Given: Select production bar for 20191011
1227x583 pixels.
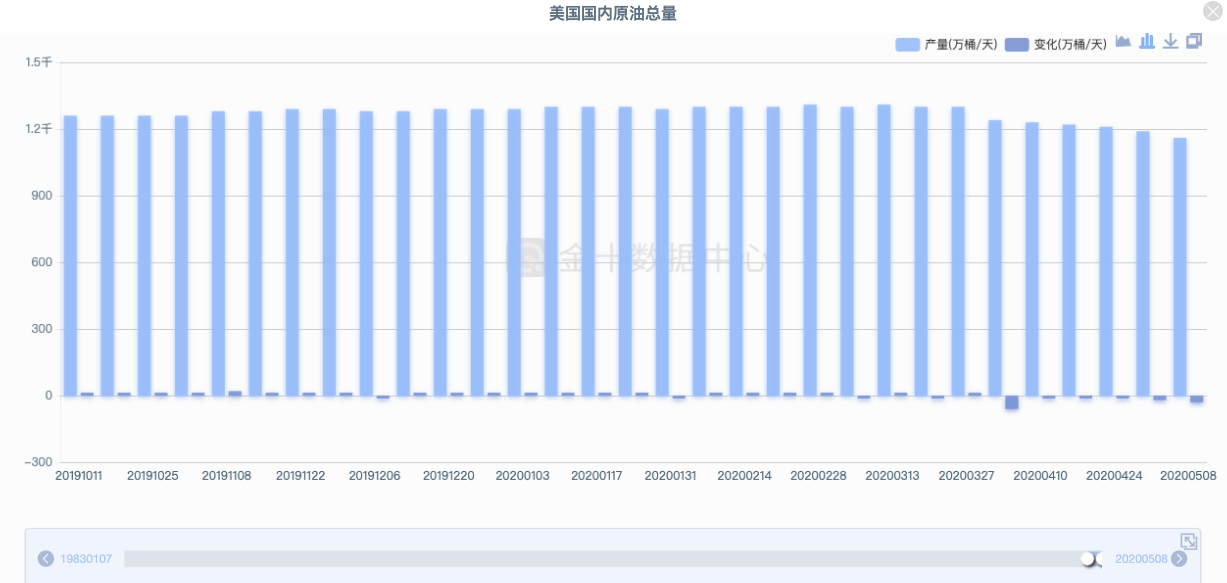Looking at the screenshot, I should pyautogui.click(x=71, y=256).
